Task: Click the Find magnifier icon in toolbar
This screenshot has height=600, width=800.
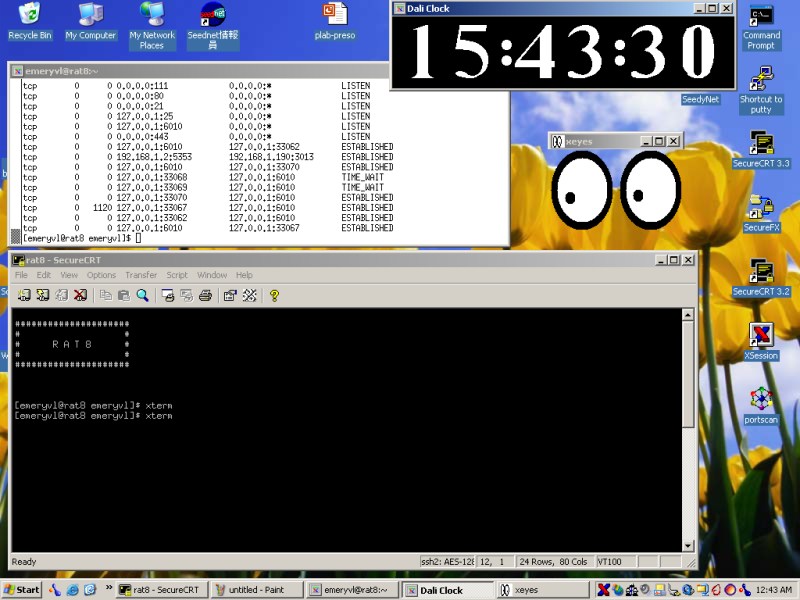Action: (x=143, y=295)
